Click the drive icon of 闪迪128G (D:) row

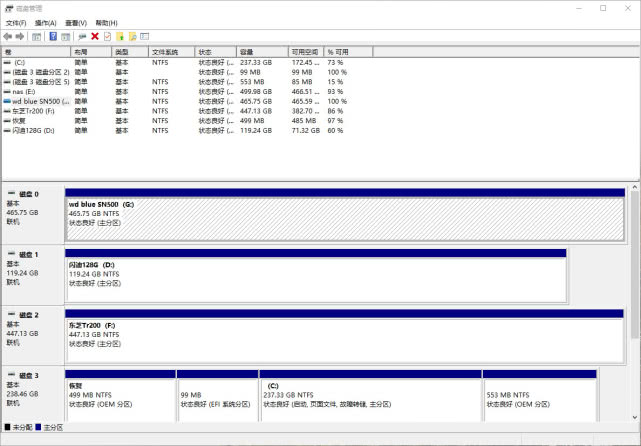click(7, 130)
